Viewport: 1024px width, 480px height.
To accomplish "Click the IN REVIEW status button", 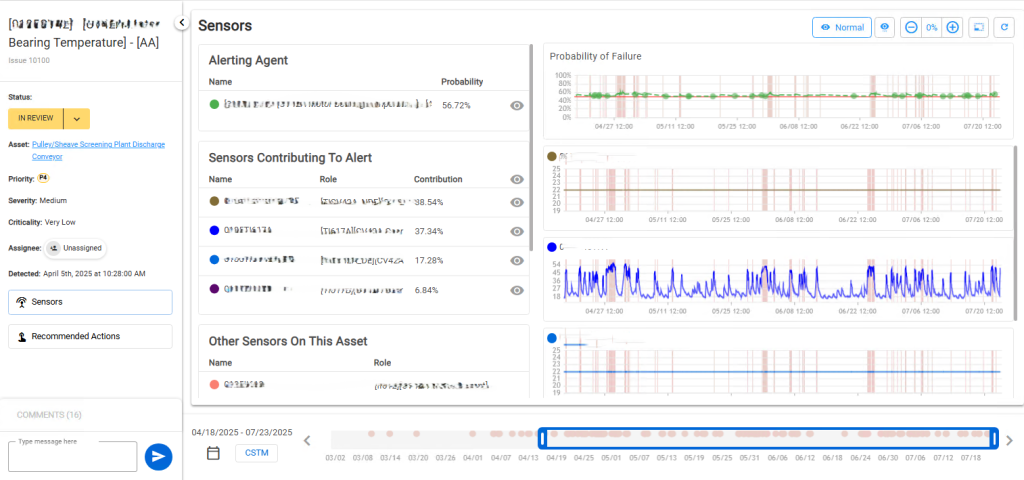I will coord(36,119).
